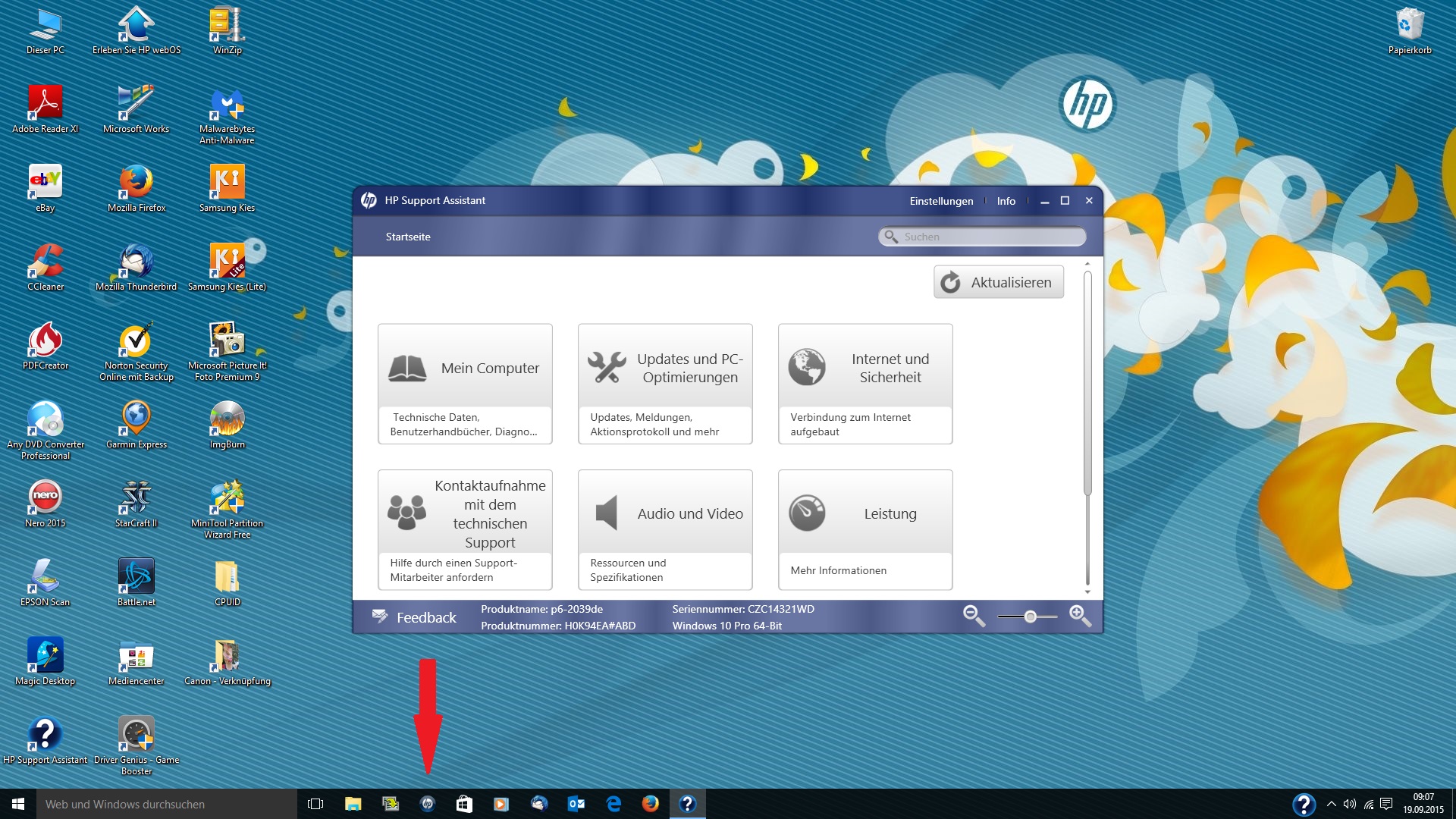Select the ImgBurn desktop icon
The height and width of the screenshot is (819, 1456).
(227, 425)
